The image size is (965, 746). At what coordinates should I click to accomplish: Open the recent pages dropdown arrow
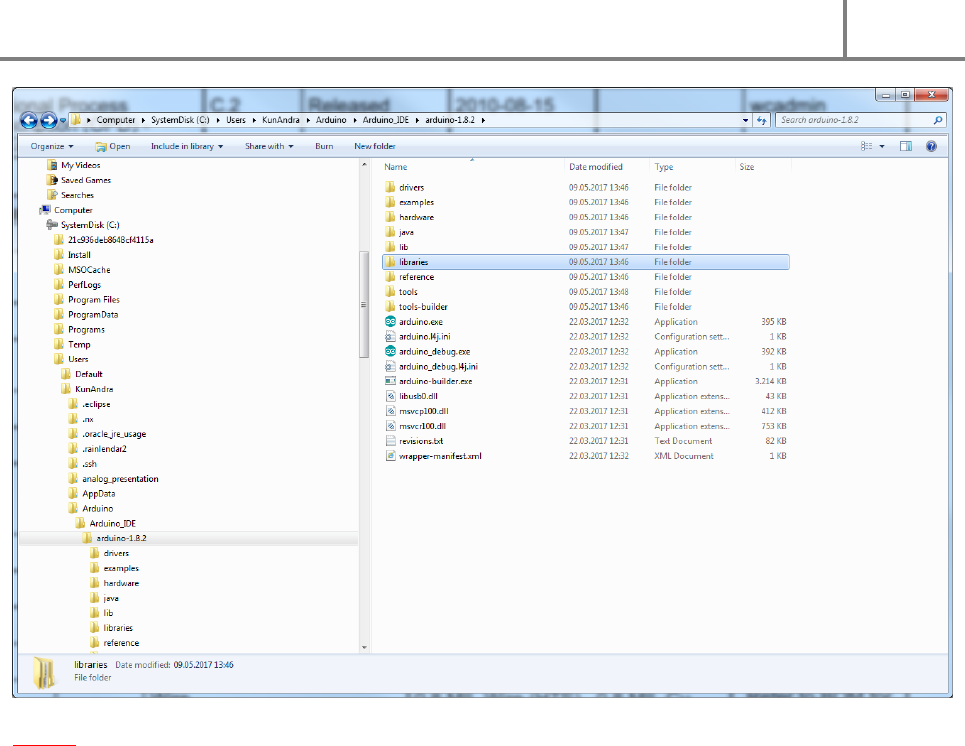click(63, 121)
